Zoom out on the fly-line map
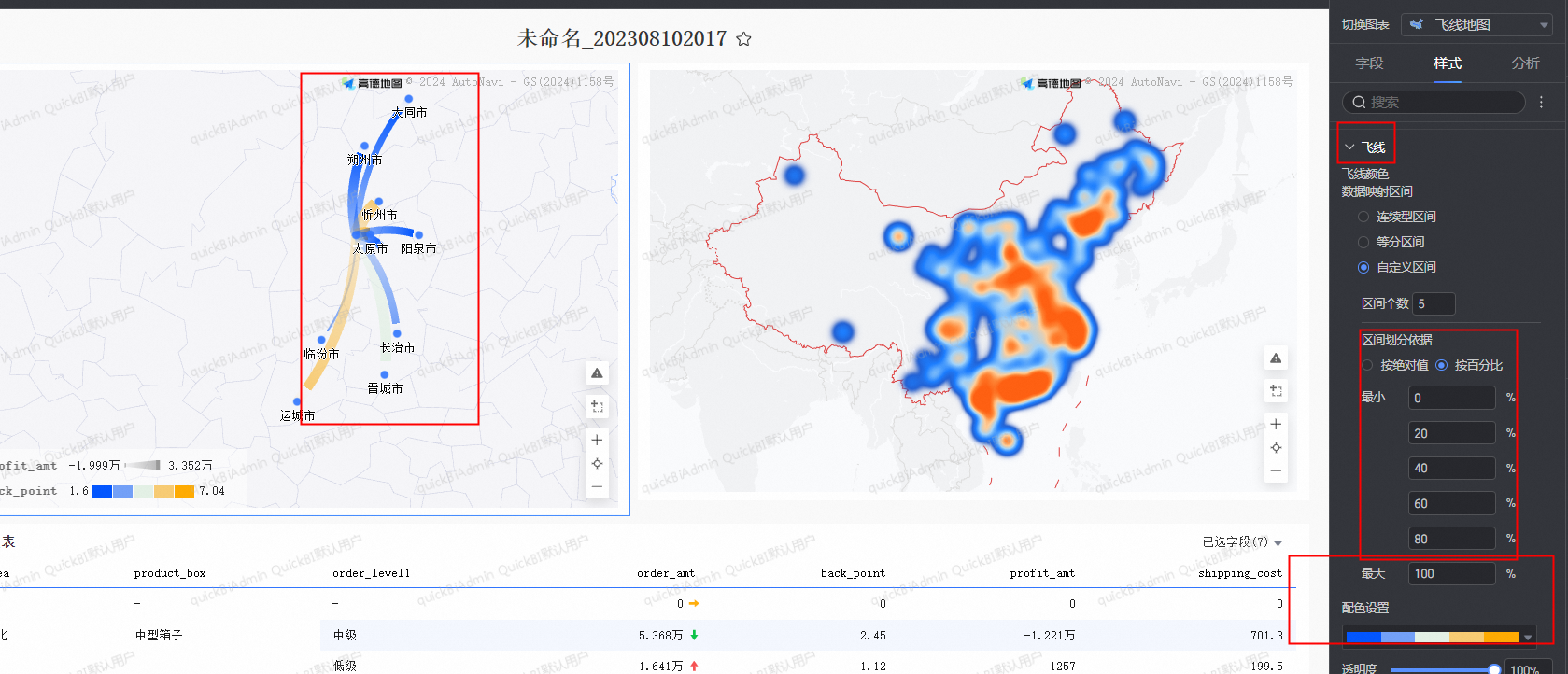 [597, 486]
